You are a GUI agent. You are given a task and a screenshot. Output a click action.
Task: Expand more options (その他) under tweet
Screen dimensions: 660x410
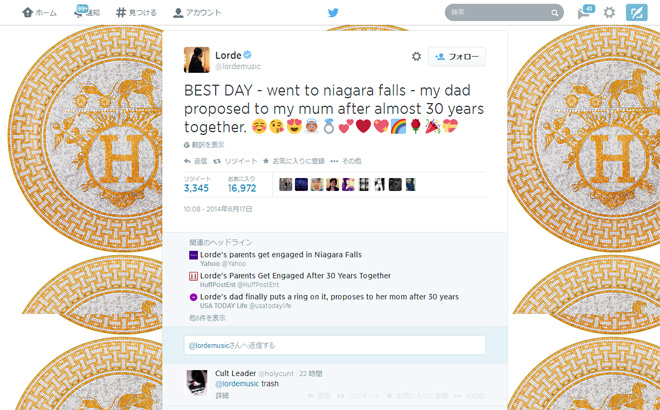346,161
